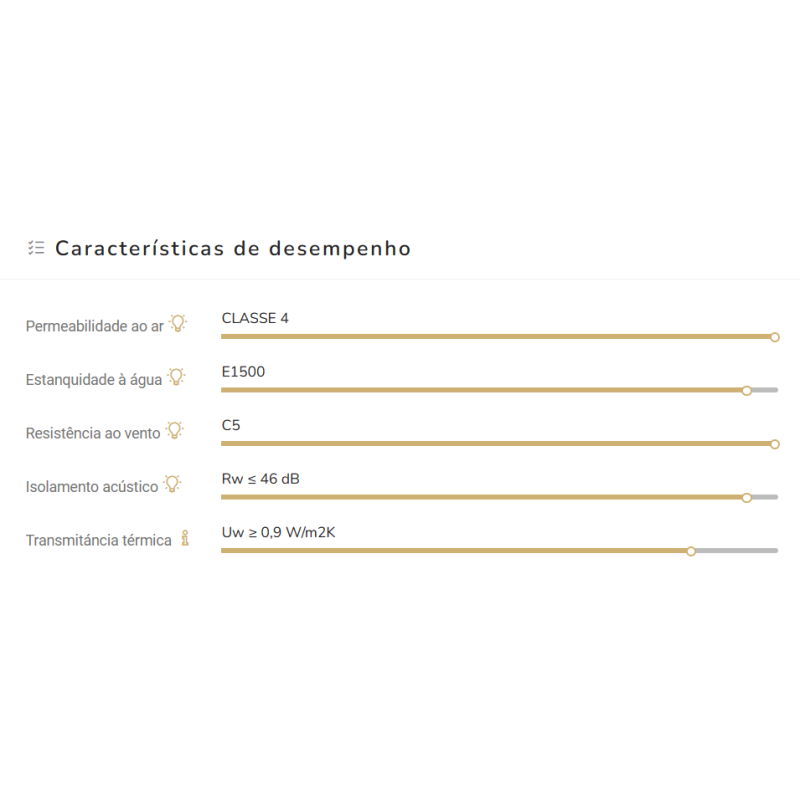Click the lightbulb icon next to Estanquidade à água
800x800 pixels.
coord(176,377)
